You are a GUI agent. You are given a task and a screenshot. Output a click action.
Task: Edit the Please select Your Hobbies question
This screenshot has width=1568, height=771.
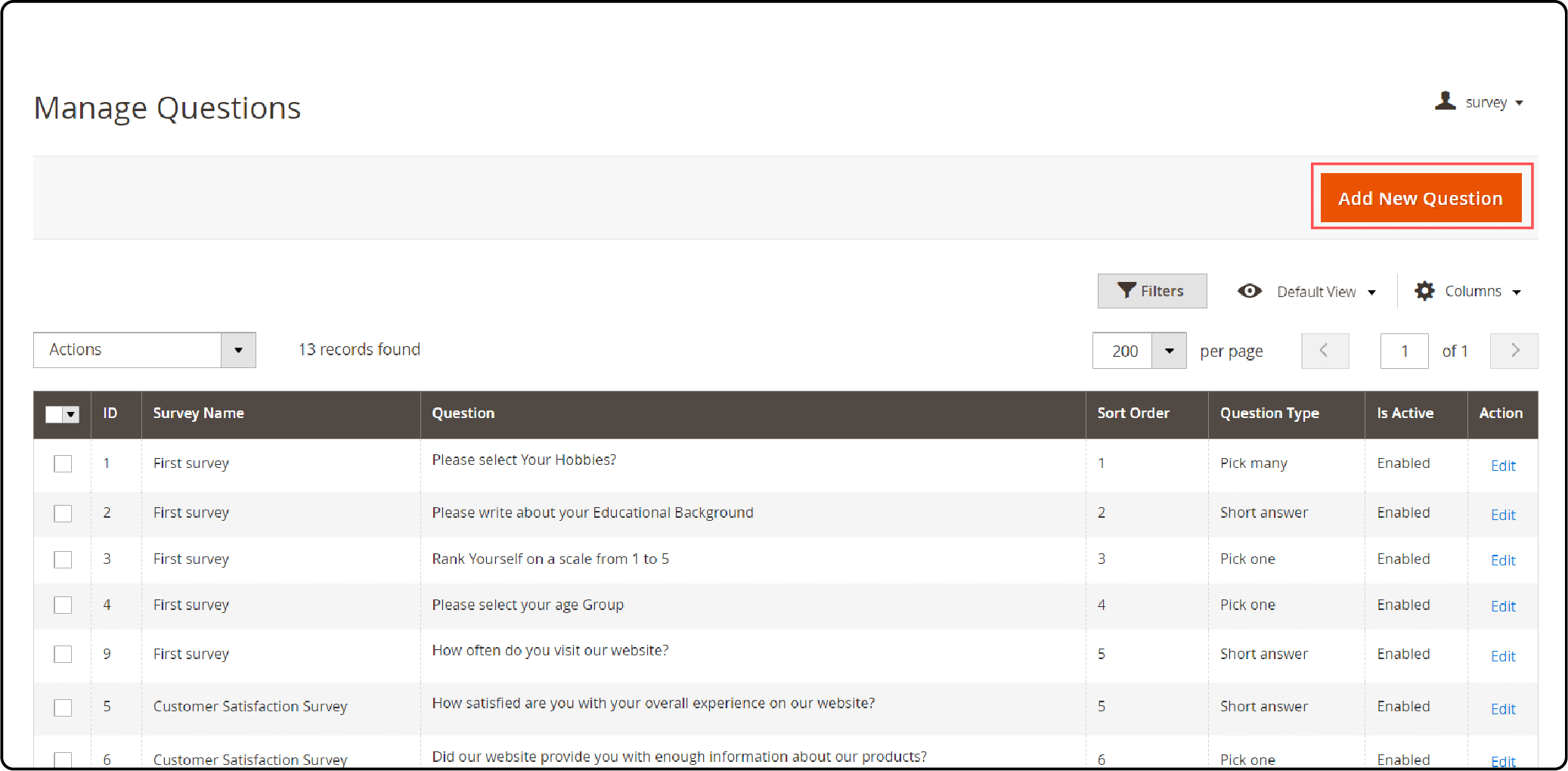click(x=1503, y=466)
